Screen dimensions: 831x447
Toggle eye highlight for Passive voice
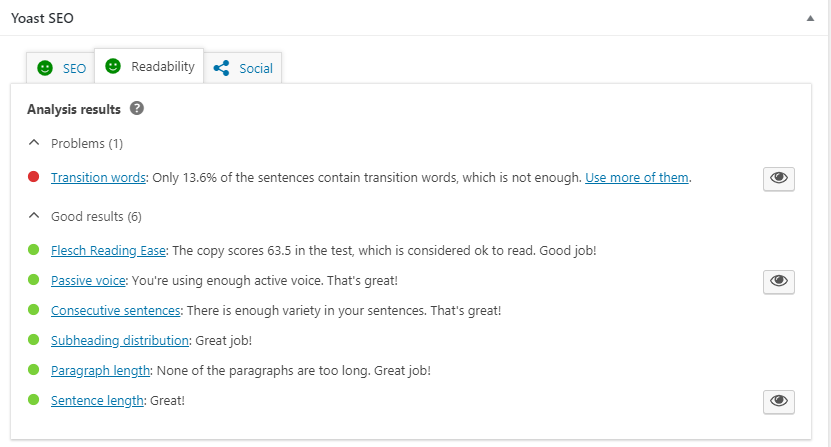779,281
